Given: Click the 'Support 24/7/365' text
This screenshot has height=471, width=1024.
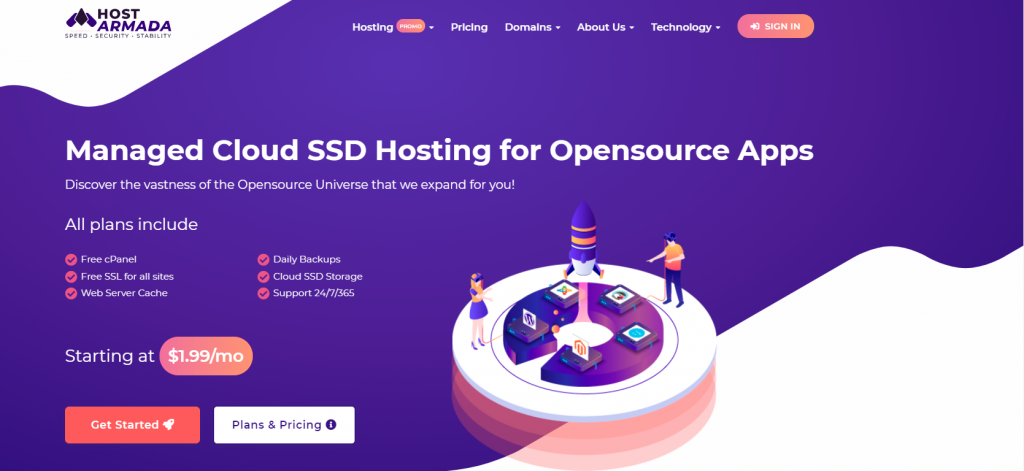Looking at the screenshot, I should click(x=314, y=293).
